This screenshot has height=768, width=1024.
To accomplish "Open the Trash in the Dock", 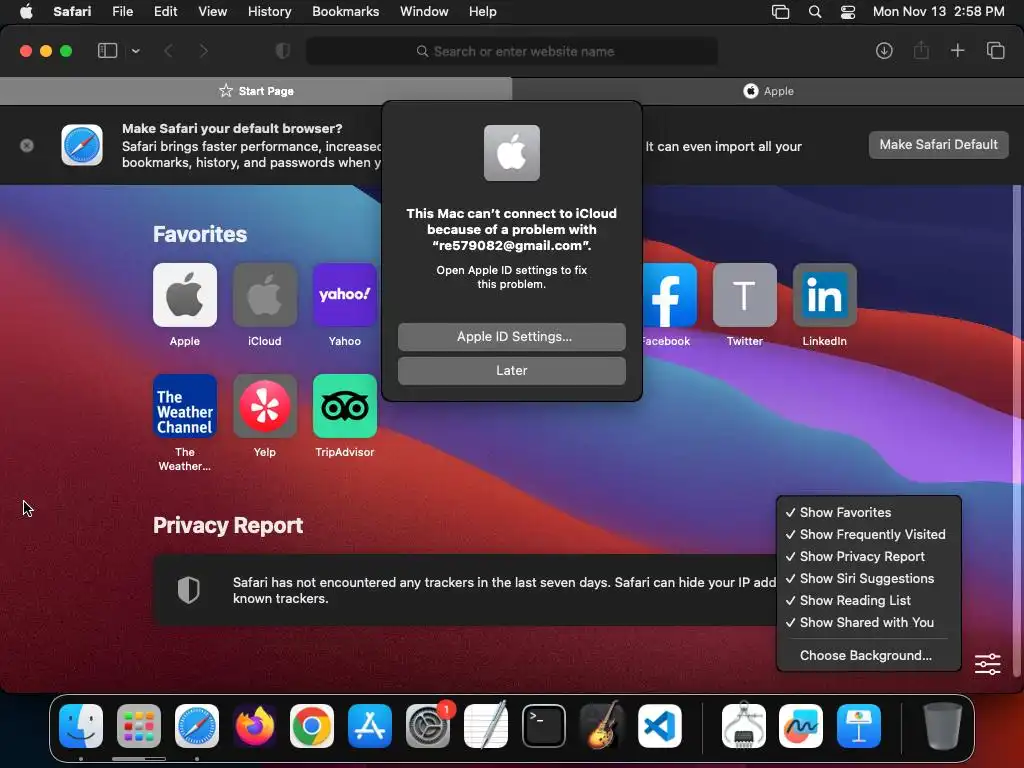I will 942,726.
